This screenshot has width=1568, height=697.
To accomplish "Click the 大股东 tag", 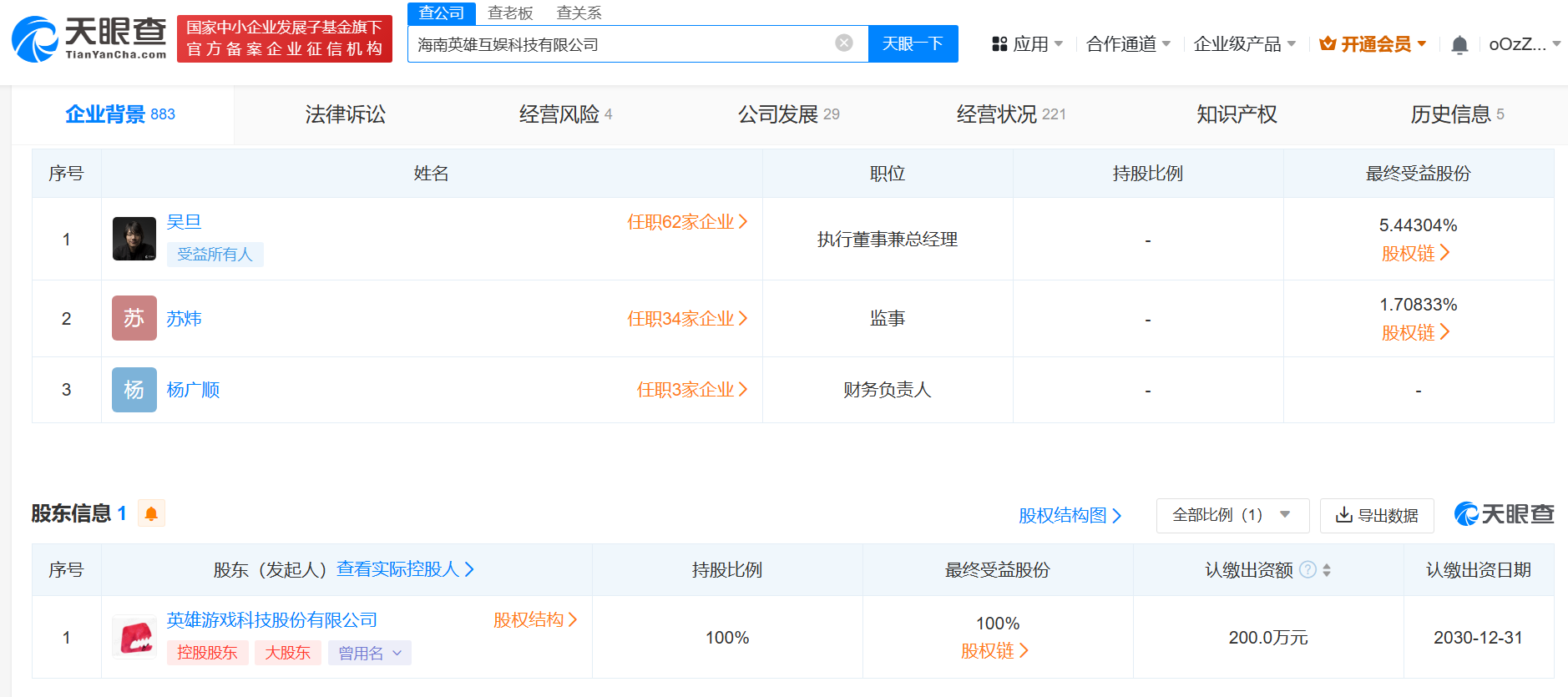I will [x=288, y=653].
